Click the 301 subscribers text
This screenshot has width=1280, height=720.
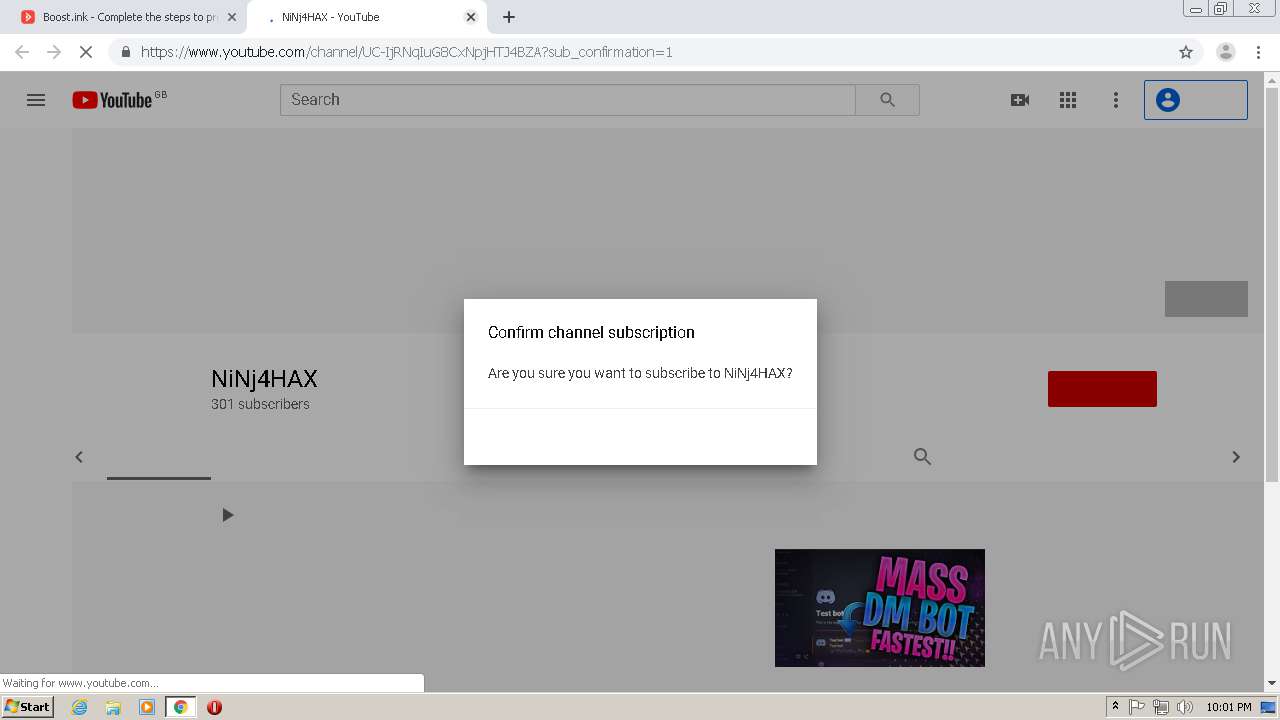[x=260, y=404]
